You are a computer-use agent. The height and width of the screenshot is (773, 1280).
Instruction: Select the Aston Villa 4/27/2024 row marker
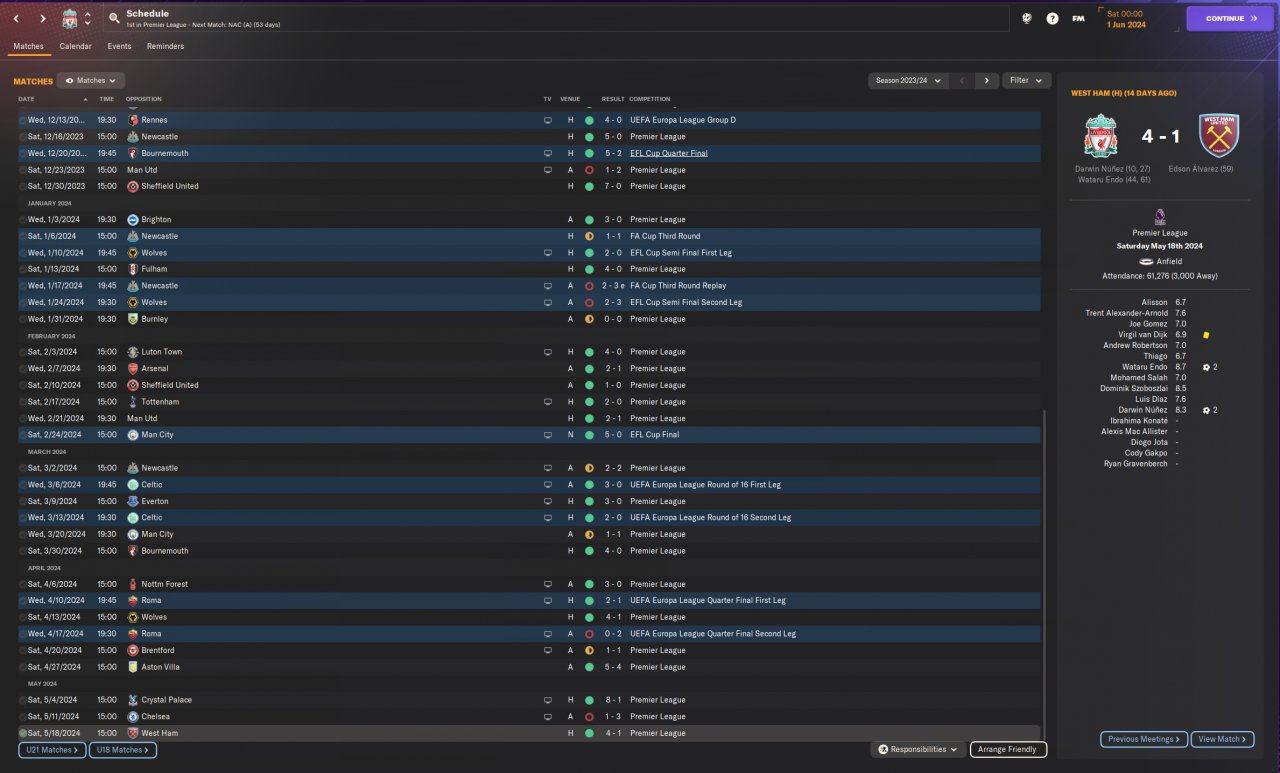click(23, 667)
